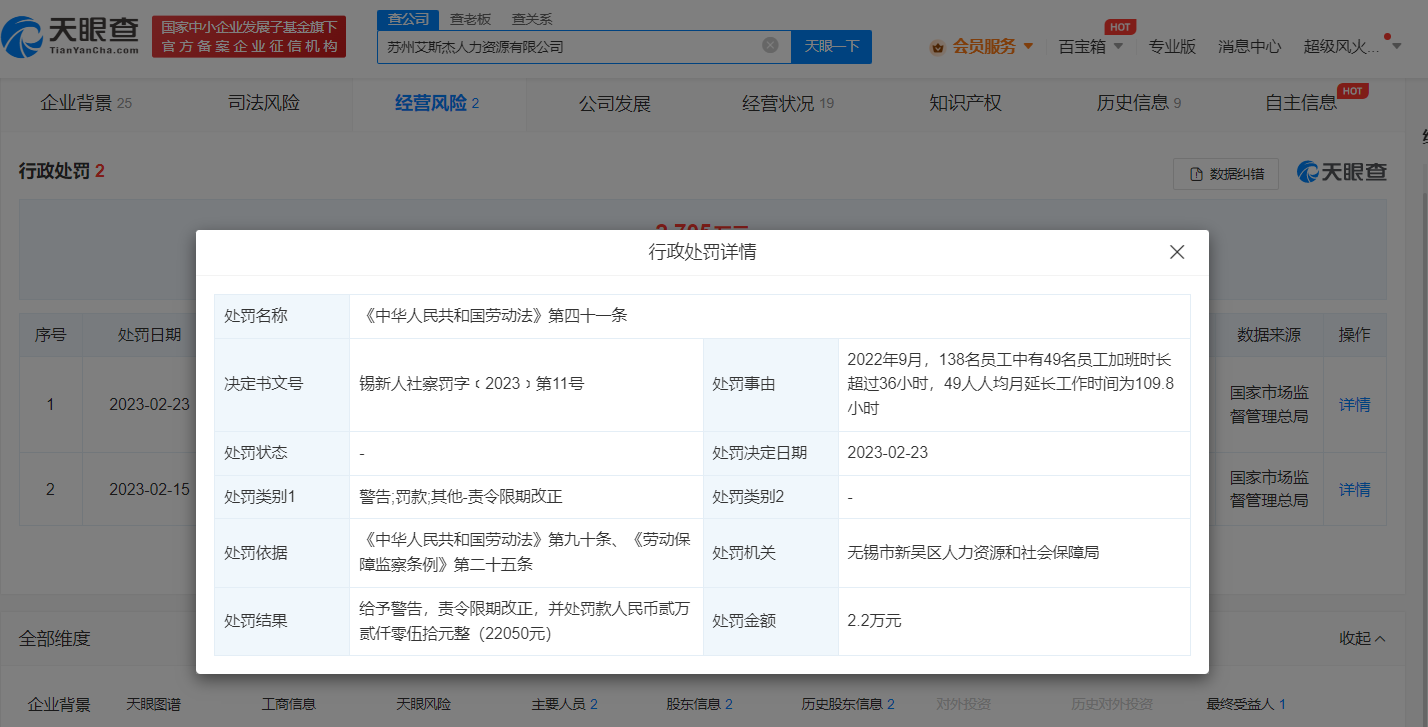Click the 处罚决定日期 value 2023-02-23 in dialog
This screenshot has width=1428, height=727.
887,453
